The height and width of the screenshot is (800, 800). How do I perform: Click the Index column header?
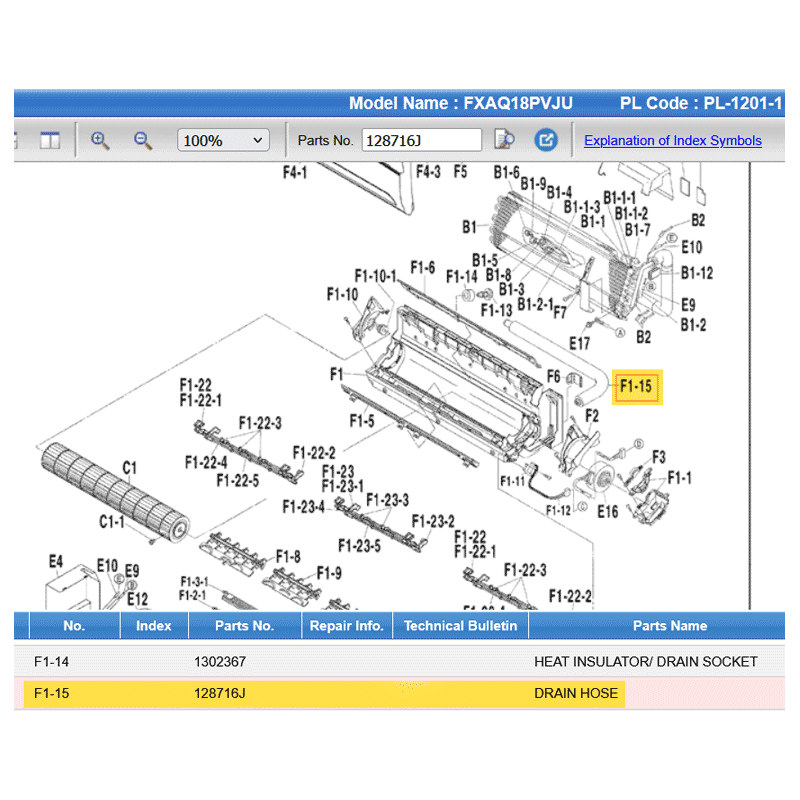tap(154, 626)
